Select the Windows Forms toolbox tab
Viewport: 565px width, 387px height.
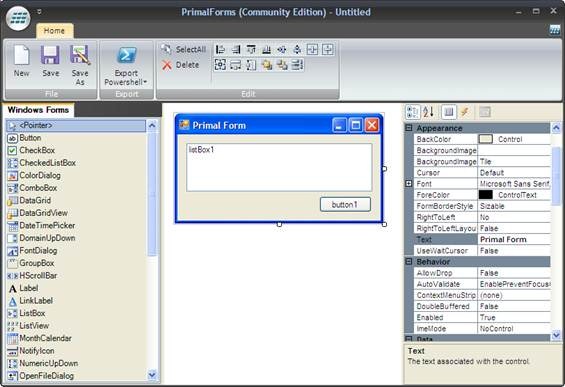(38, 110)
